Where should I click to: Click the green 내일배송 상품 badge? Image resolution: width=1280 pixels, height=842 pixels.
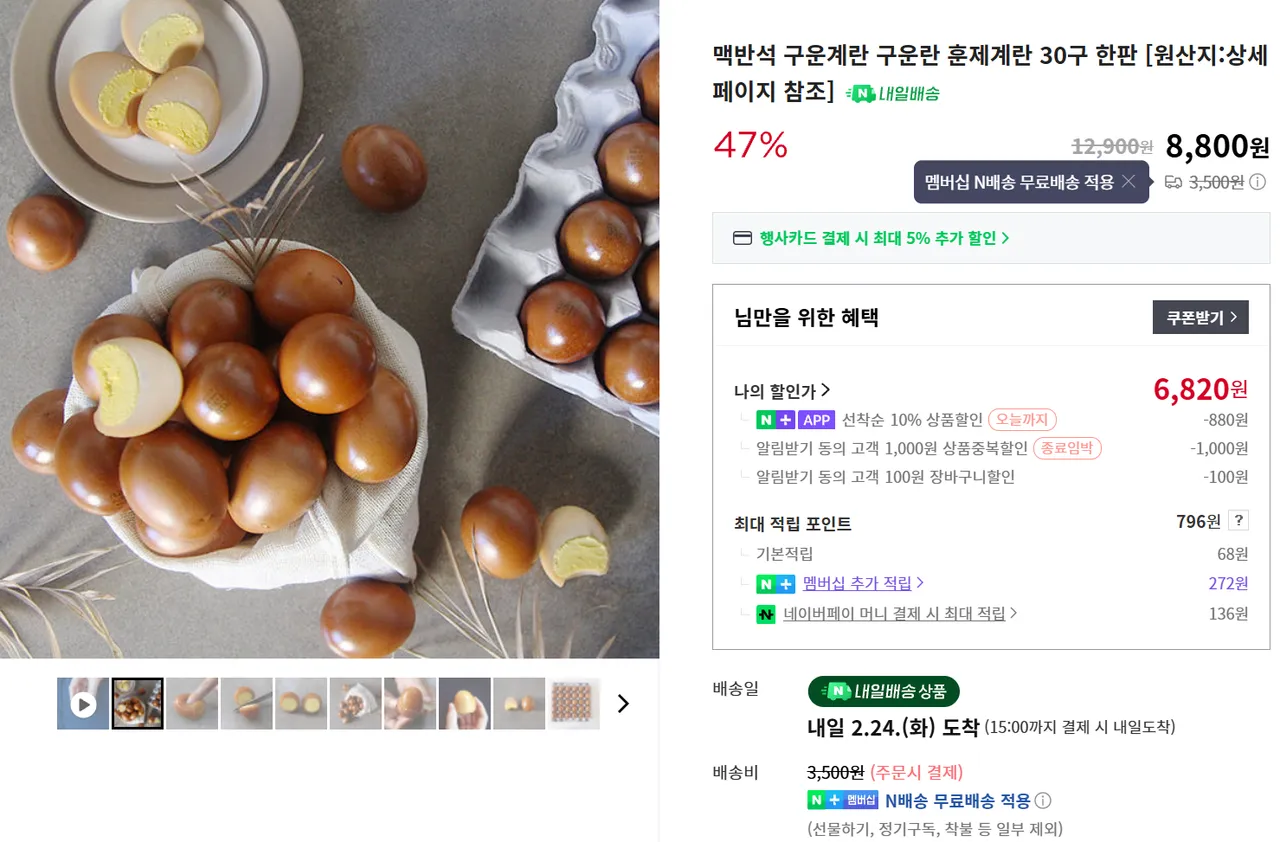[883, 691]
